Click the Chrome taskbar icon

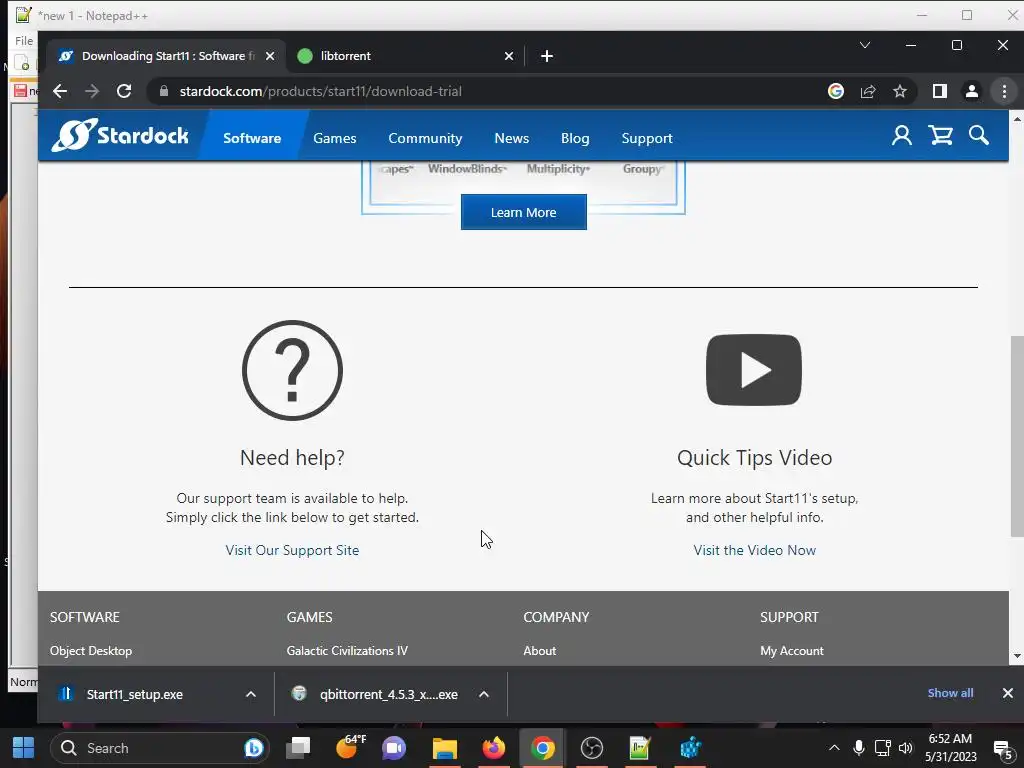coord(543,748)
